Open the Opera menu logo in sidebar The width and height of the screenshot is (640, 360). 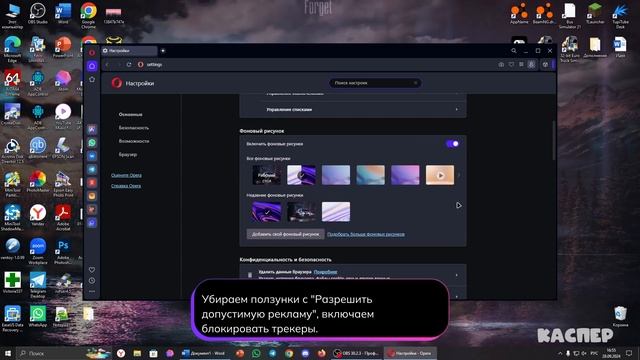(x=92, y=52)
